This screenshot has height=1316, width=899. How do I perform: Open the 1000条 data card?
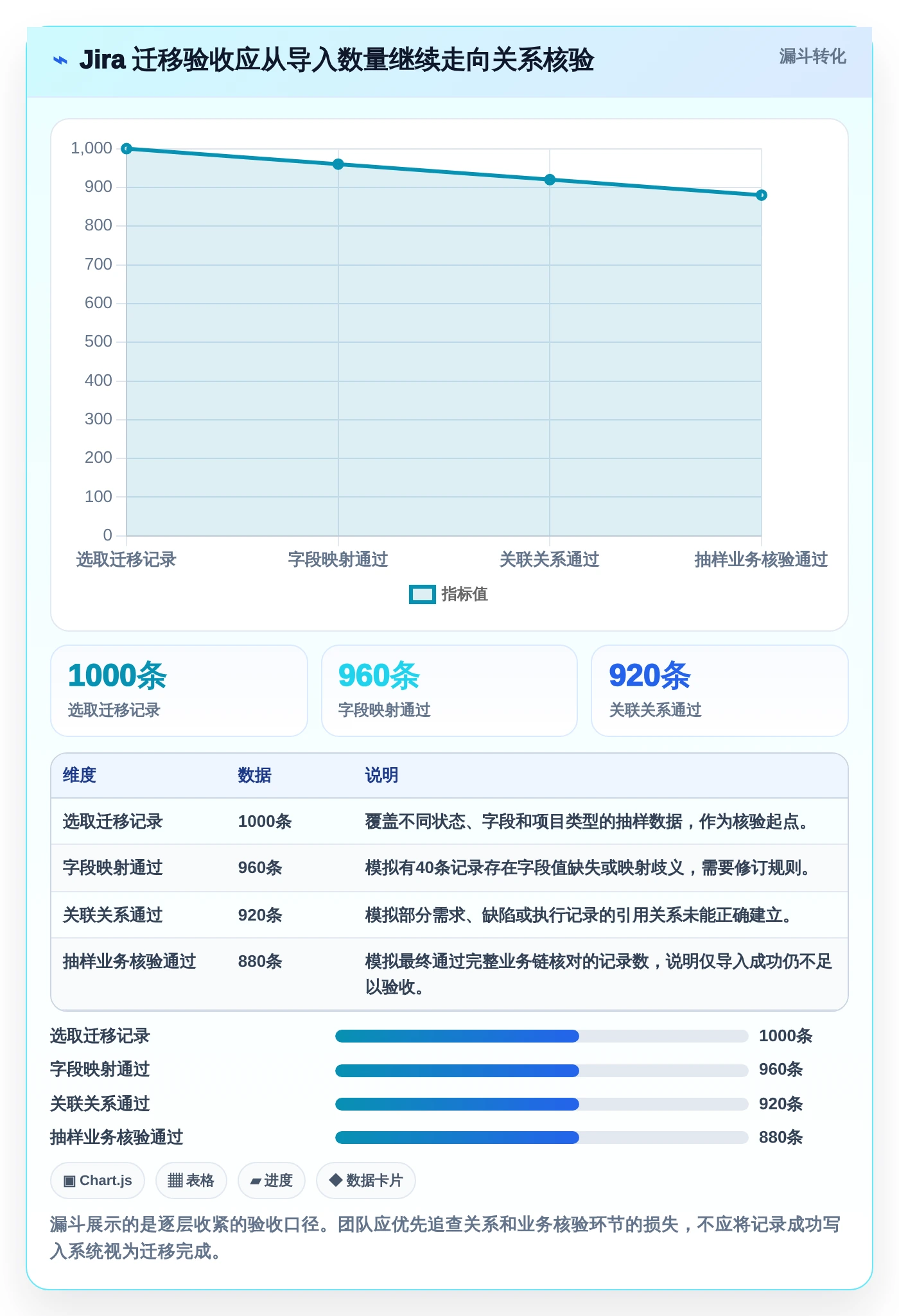(179, 691)
